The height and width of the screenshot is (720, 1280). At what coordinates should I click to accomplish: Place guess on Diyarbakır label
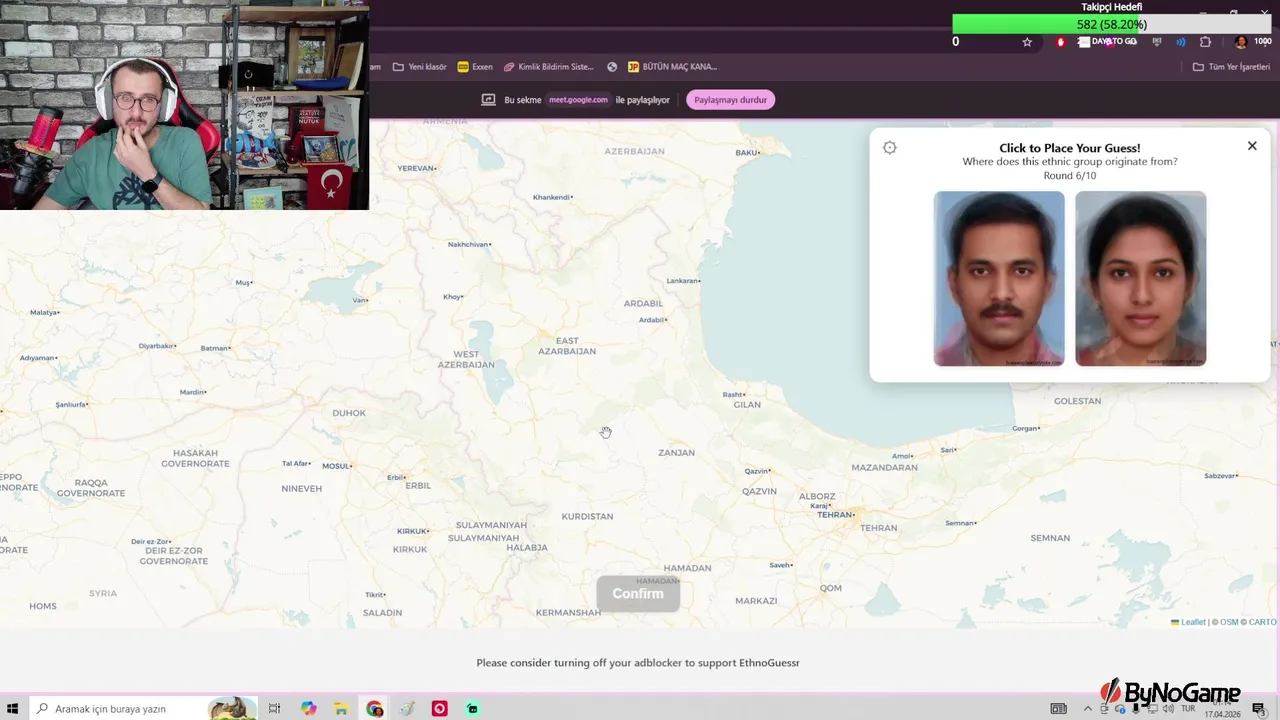pos(156,346)
